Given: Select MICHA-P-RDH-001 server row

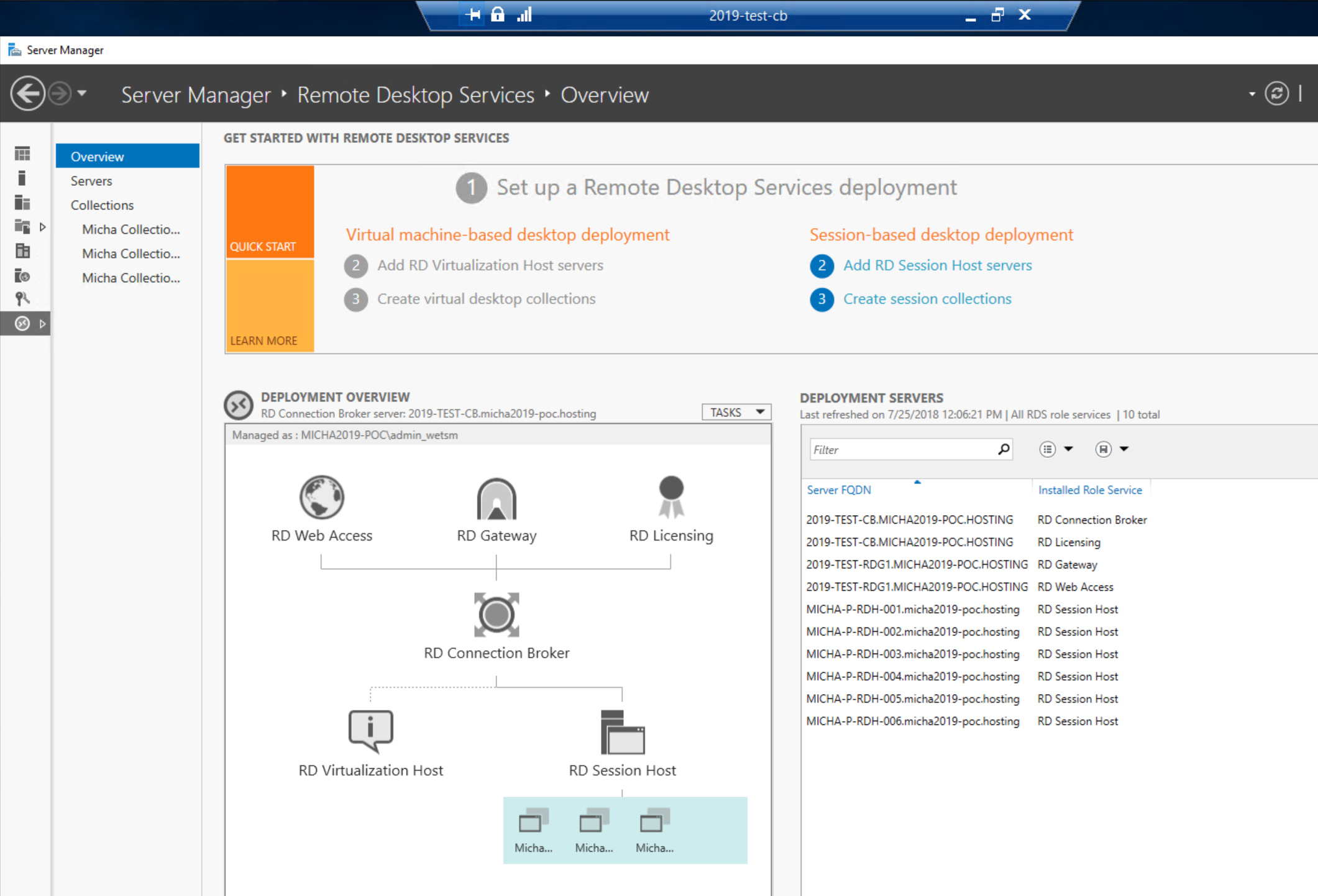Looking at the screenshot, I should tap(976, 610).
